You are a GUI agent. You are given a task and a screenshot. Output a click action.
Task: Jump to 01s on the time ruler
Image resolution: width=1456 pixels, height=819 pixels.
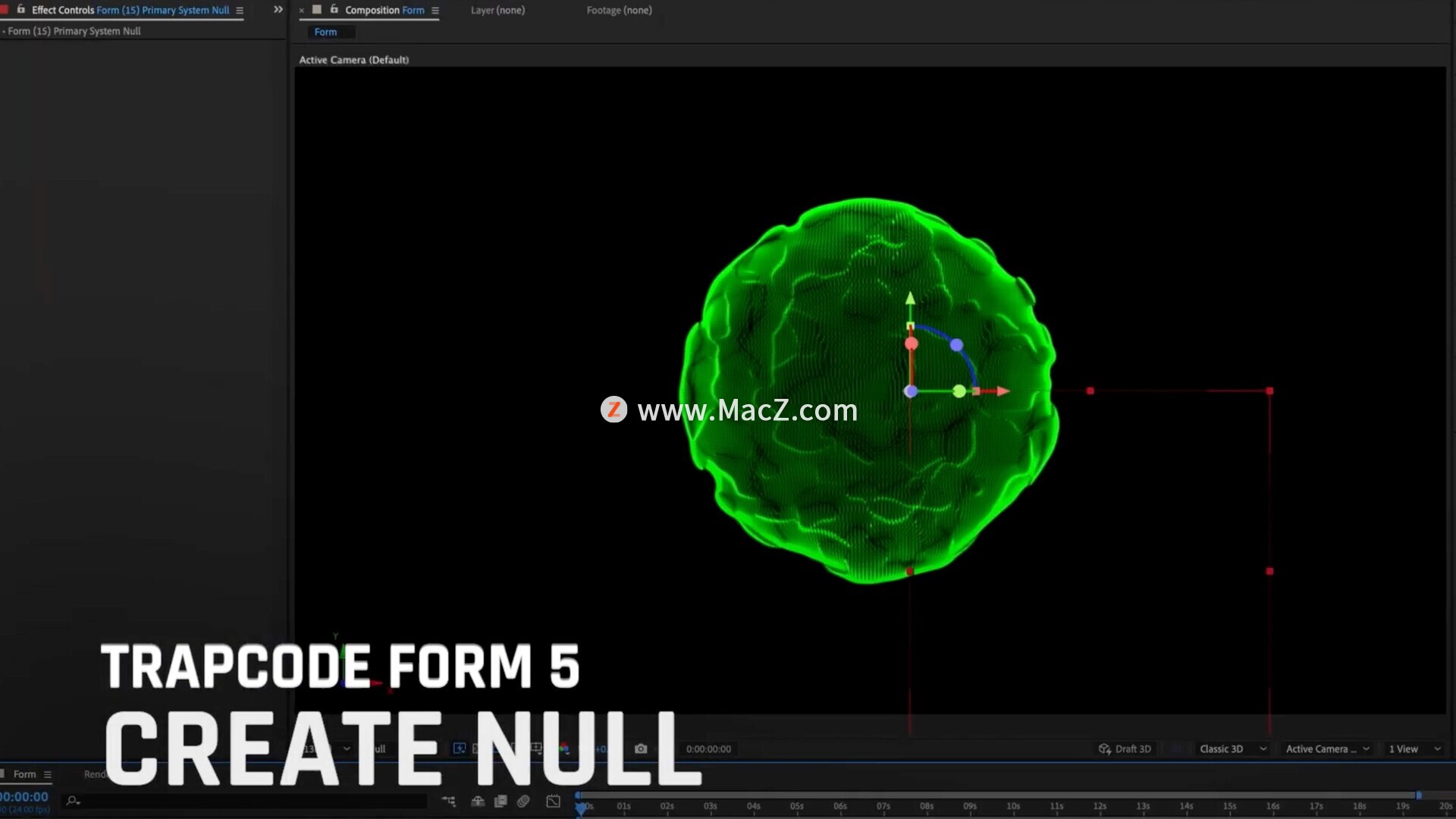tap(623, 806)
